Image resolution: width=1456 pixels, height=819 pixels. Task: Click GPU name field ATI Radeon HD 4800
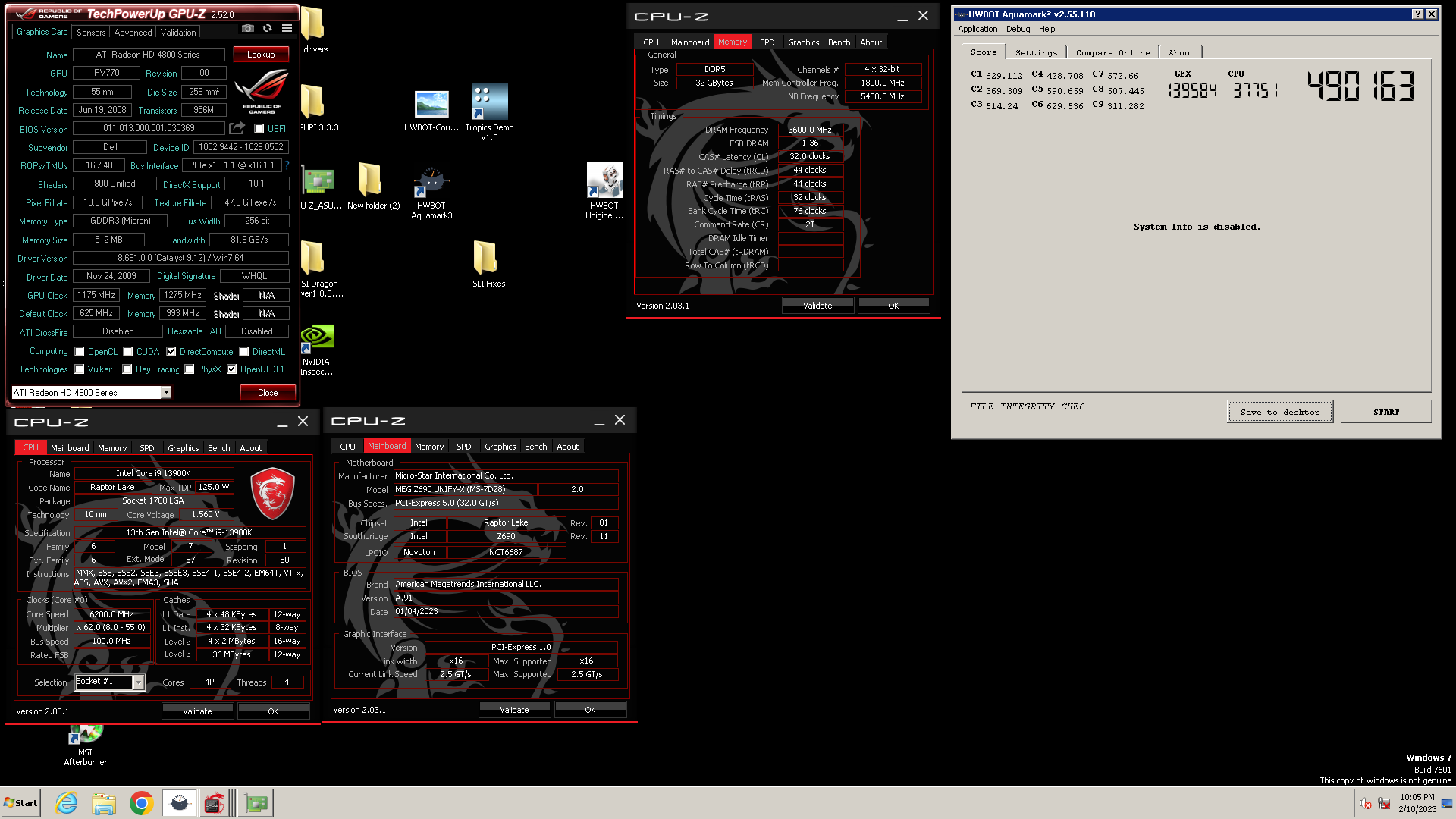tap(149, 55)
